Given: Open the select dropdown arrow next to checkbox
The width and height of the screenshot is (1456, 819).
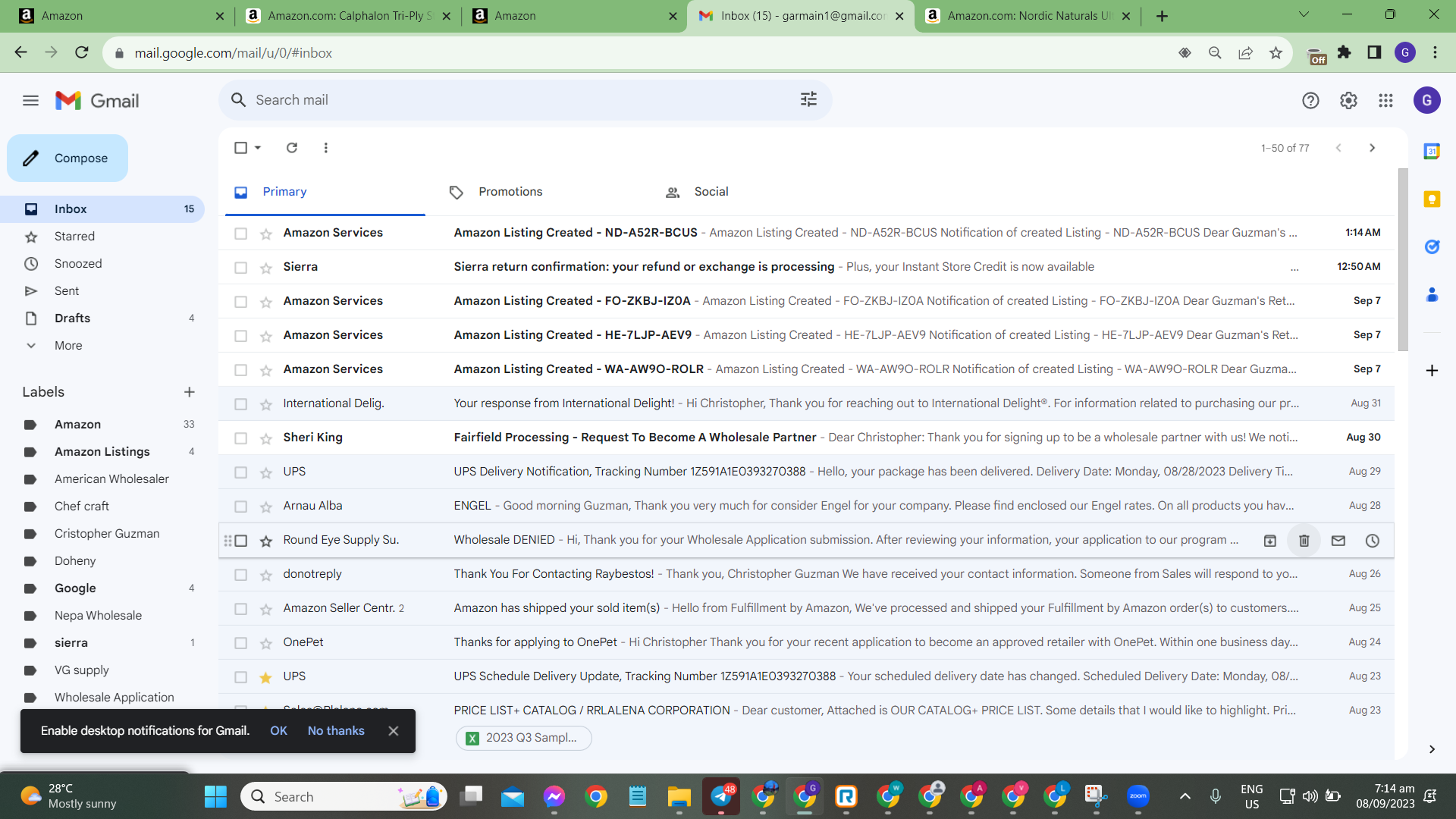Looking at the screenshot, I should [258, 148].
